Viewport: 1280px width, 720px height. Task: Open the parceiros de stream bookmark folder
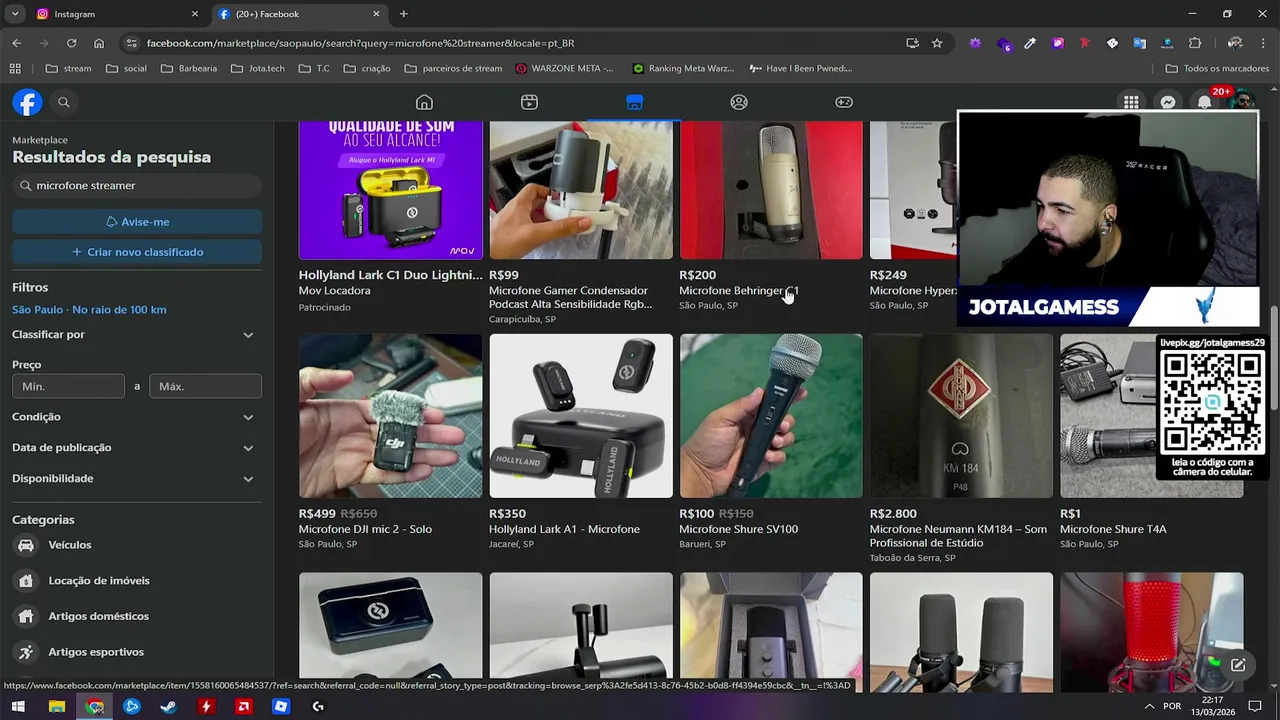(x=454, y=68)
